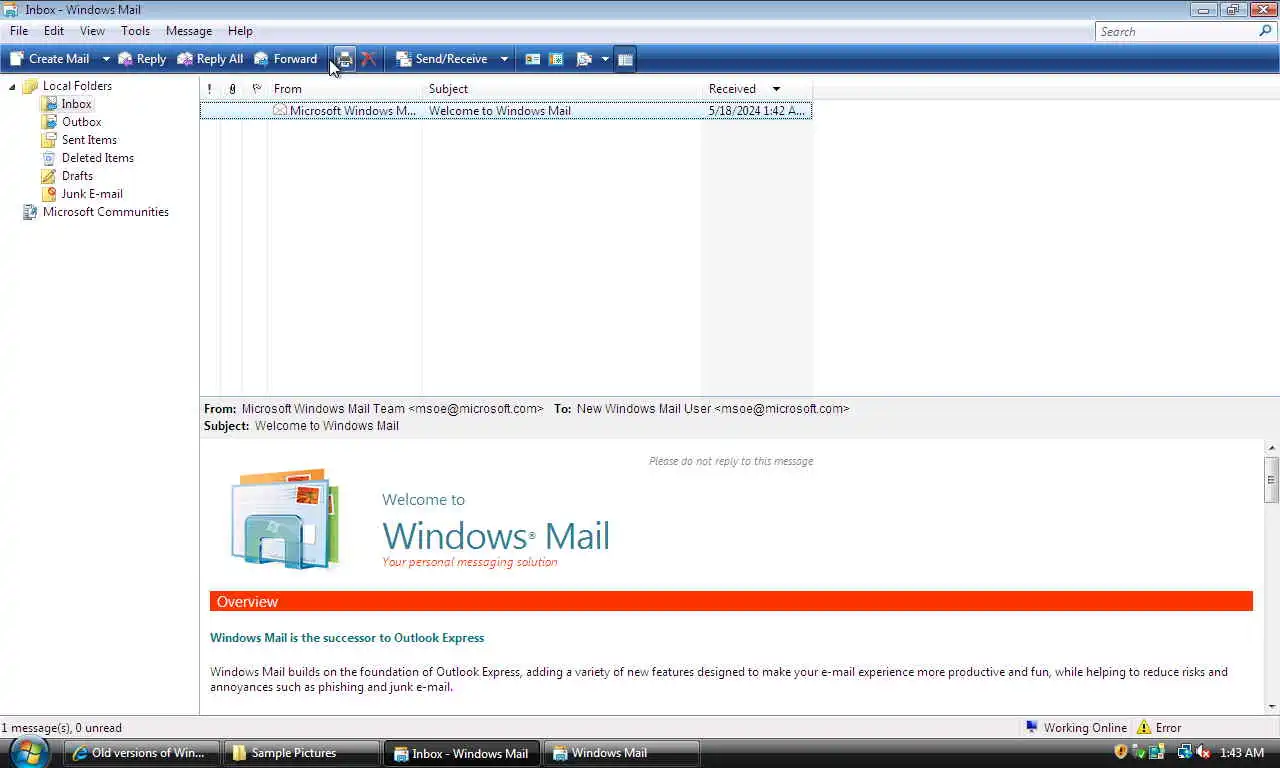Open the Tools menu
This screenshot has height=768, width=1280.
pos(135,31)
